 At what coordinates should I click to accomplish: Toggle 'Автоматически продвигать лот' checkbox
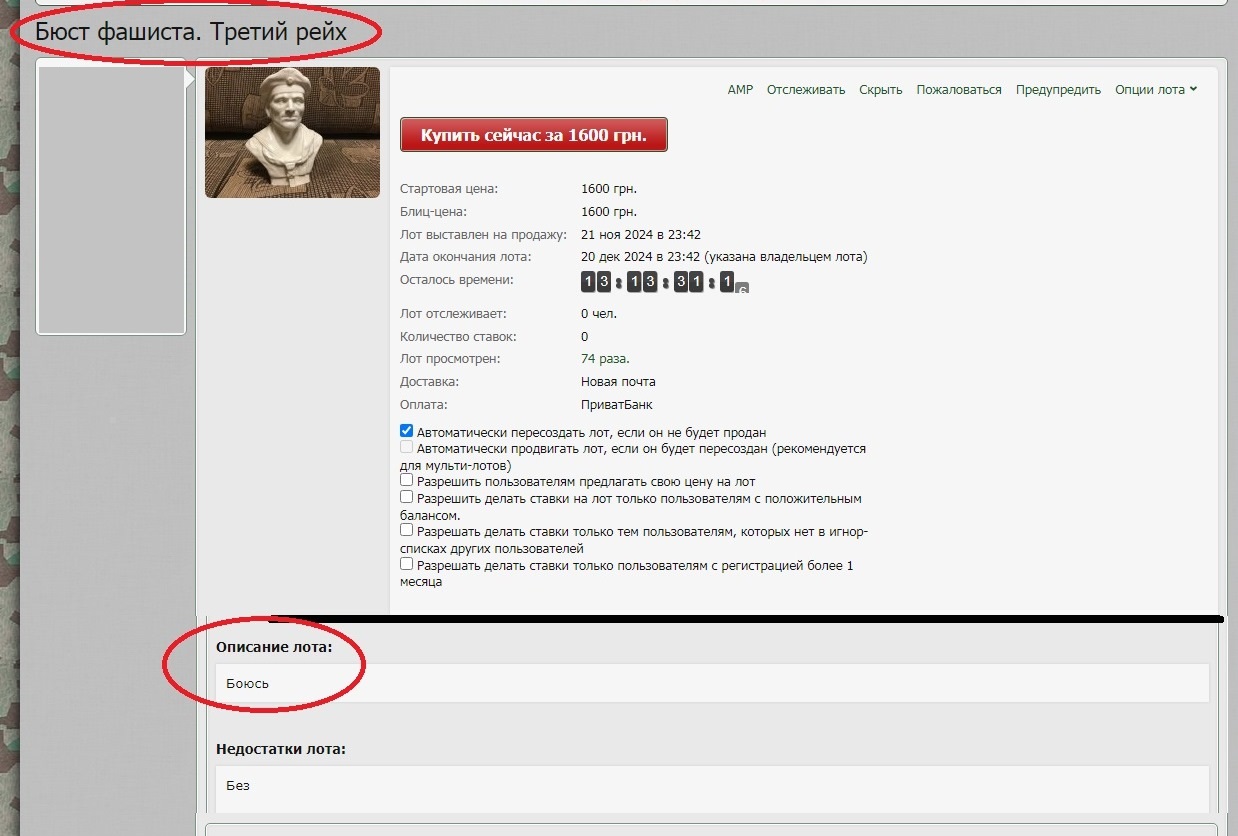click(407, 448)
